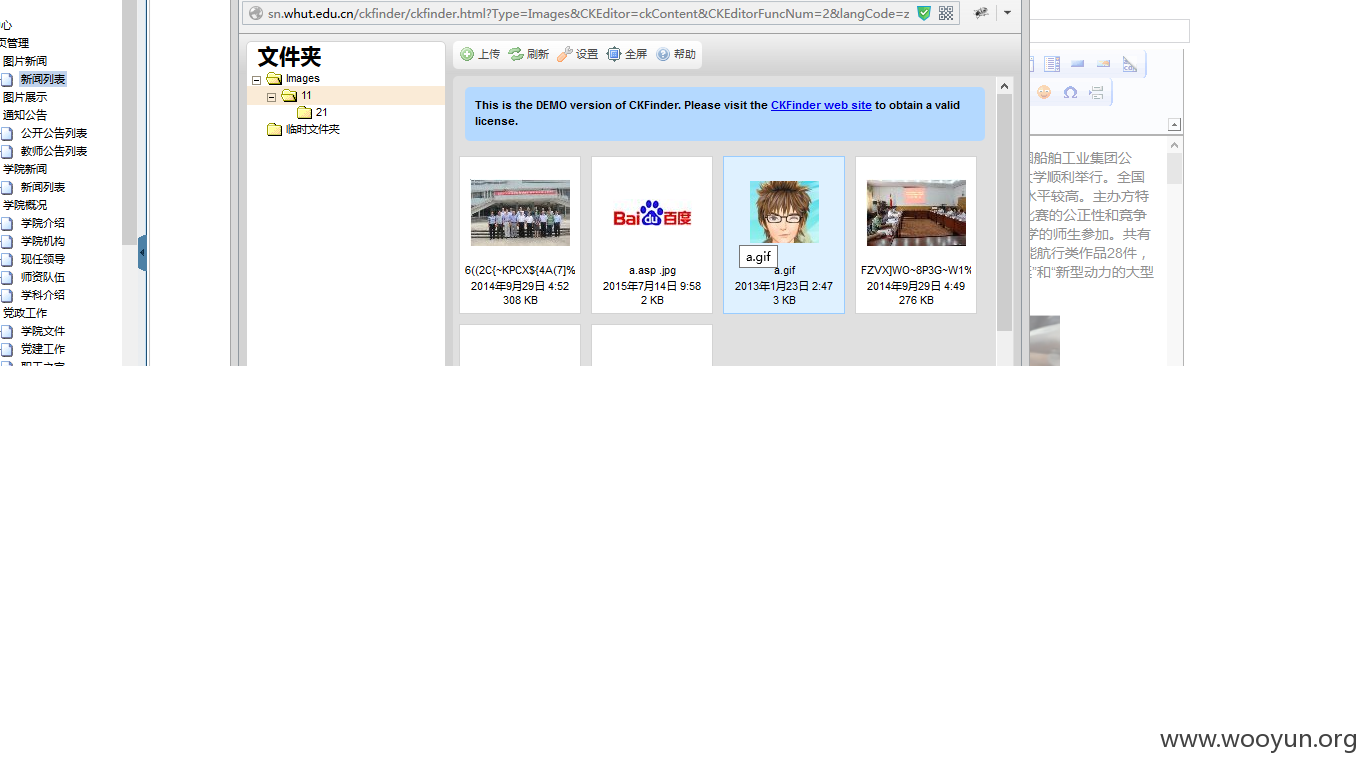Open subfolder 21
This screenshot has width=1366, height=768.
point(321,112)
